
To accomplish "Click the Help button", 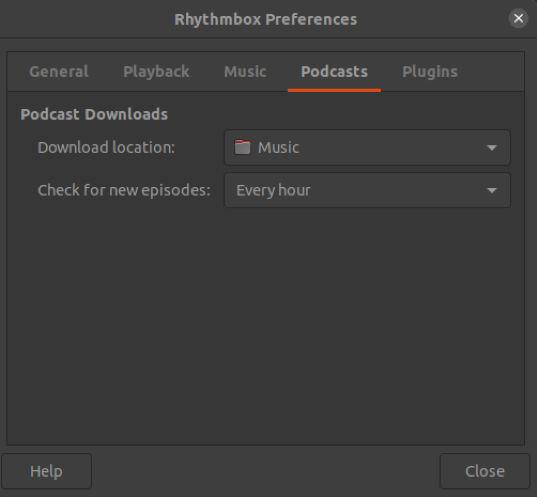I will point(47,471).
